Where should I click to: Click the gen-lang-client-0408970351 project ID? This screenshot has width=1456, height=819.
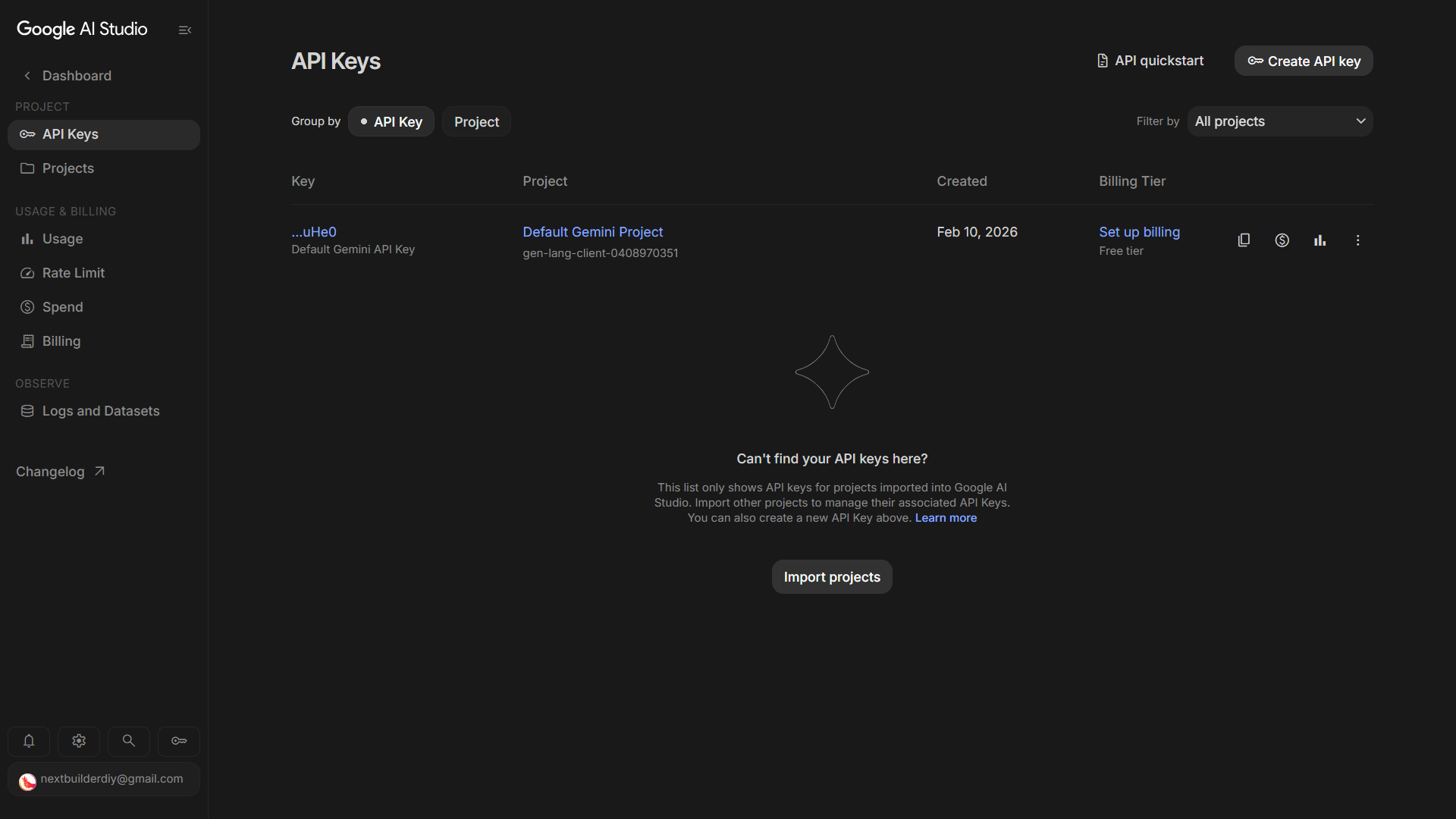coord(600,253)
